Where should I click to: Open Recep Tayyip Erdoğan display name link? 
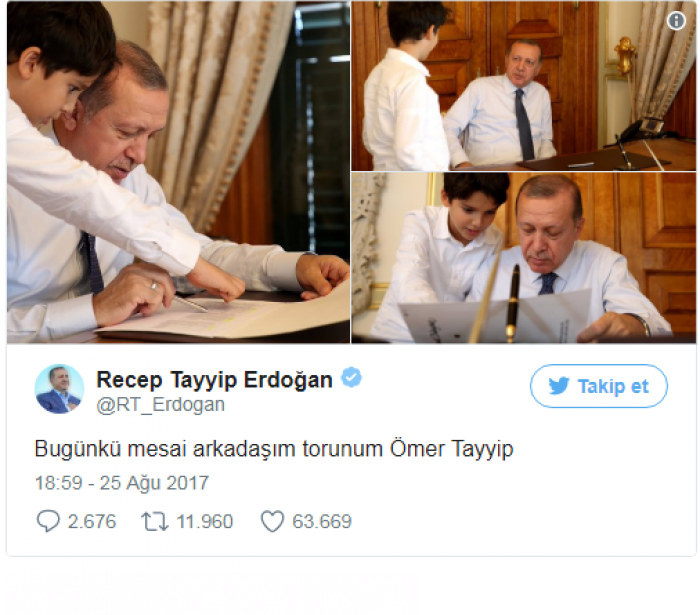click(214, 380)
